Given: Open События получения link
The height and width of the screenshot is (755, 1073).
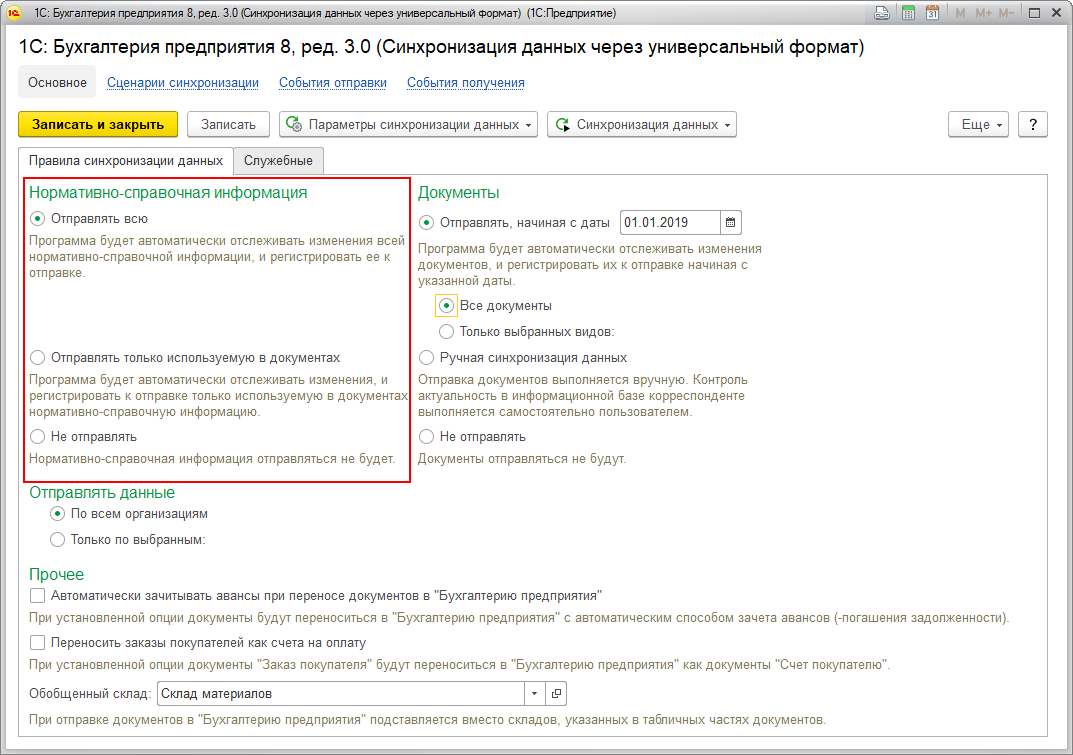Looking at the screenshot, I should point(465,82).
